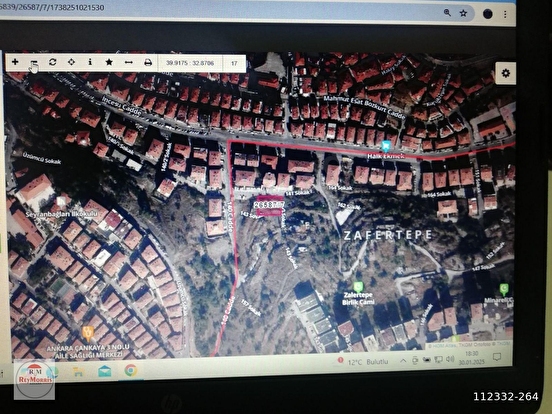Open the browser zoom magnifier icon
This screenshot has width=552, height=414.
point(447,13)
